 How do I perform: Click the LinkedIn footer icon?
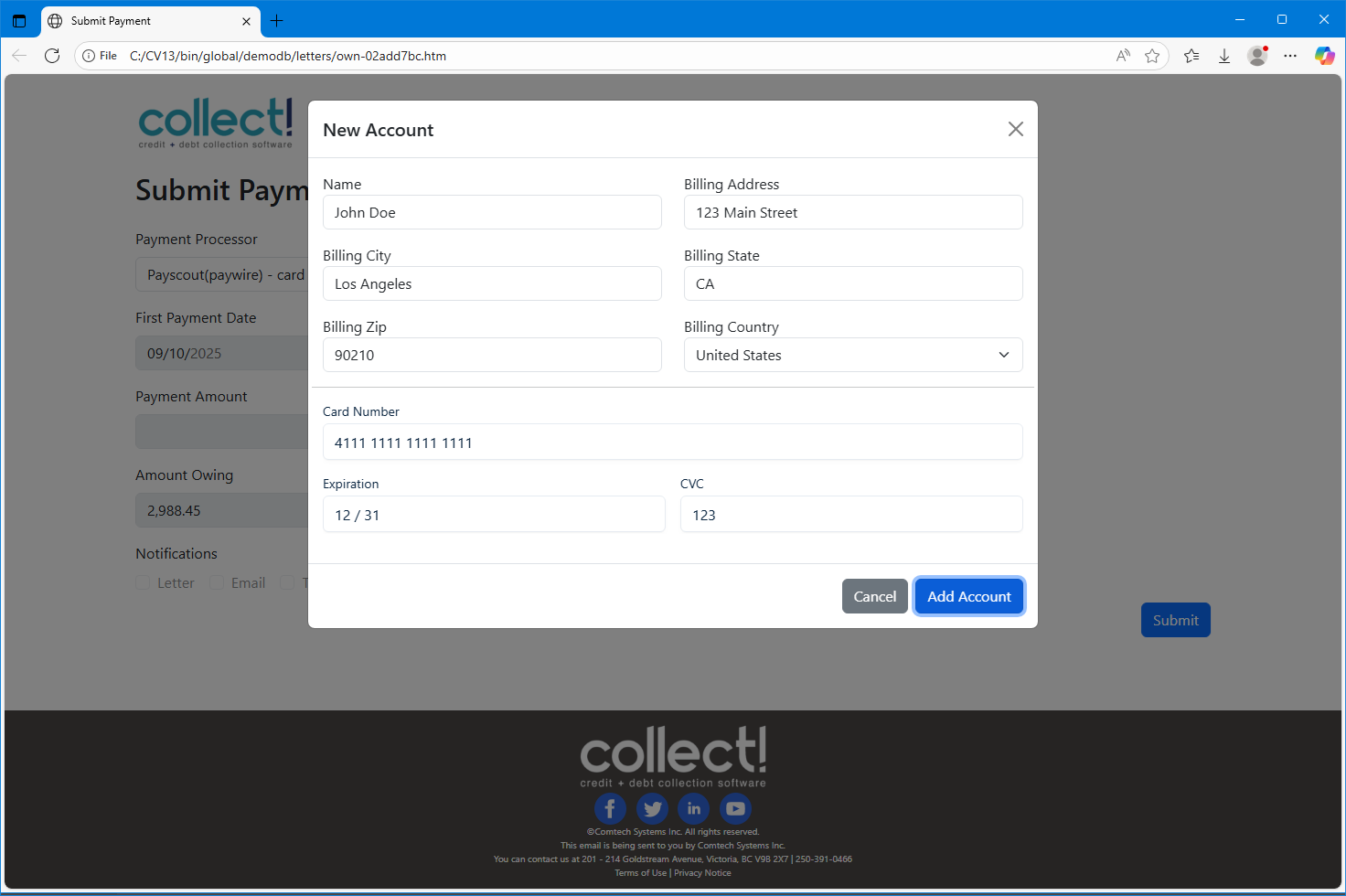point(694,809)
